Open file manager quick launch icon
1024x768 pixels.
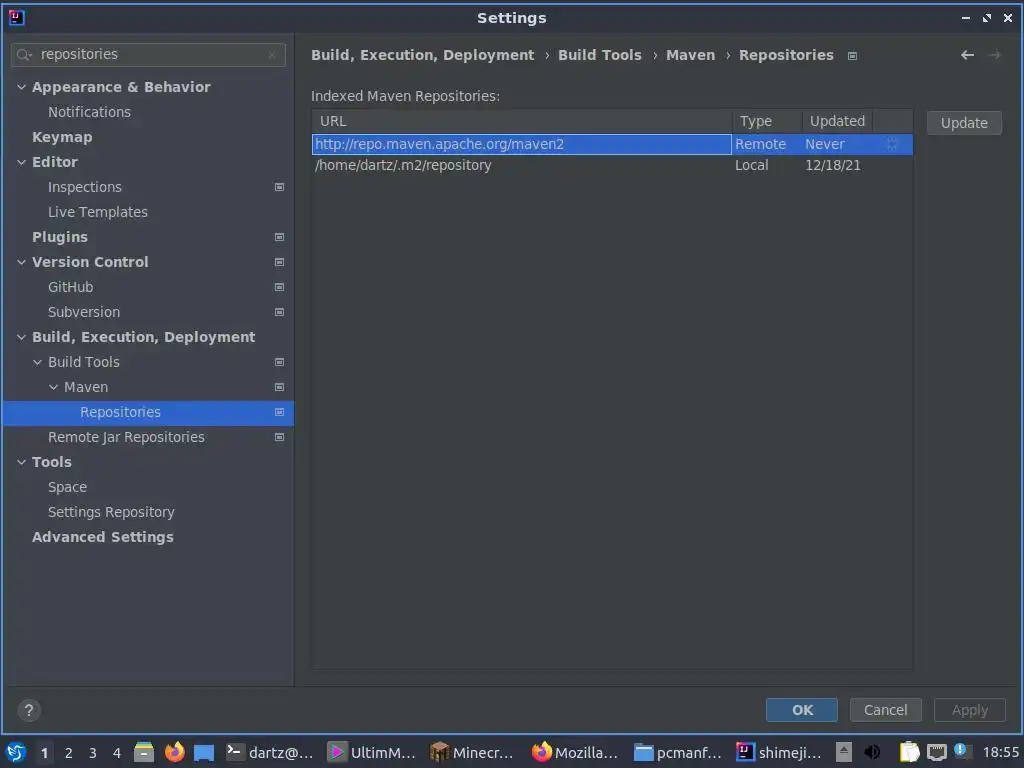point(144,752)
